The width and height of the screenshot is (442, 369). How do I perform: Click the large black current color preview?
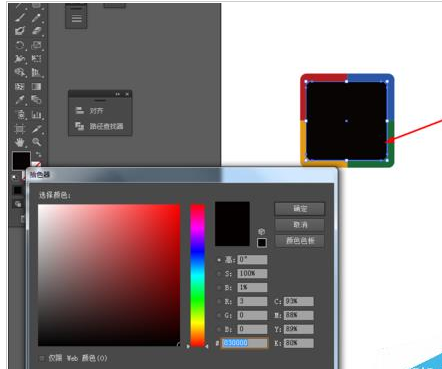(232, 224)
